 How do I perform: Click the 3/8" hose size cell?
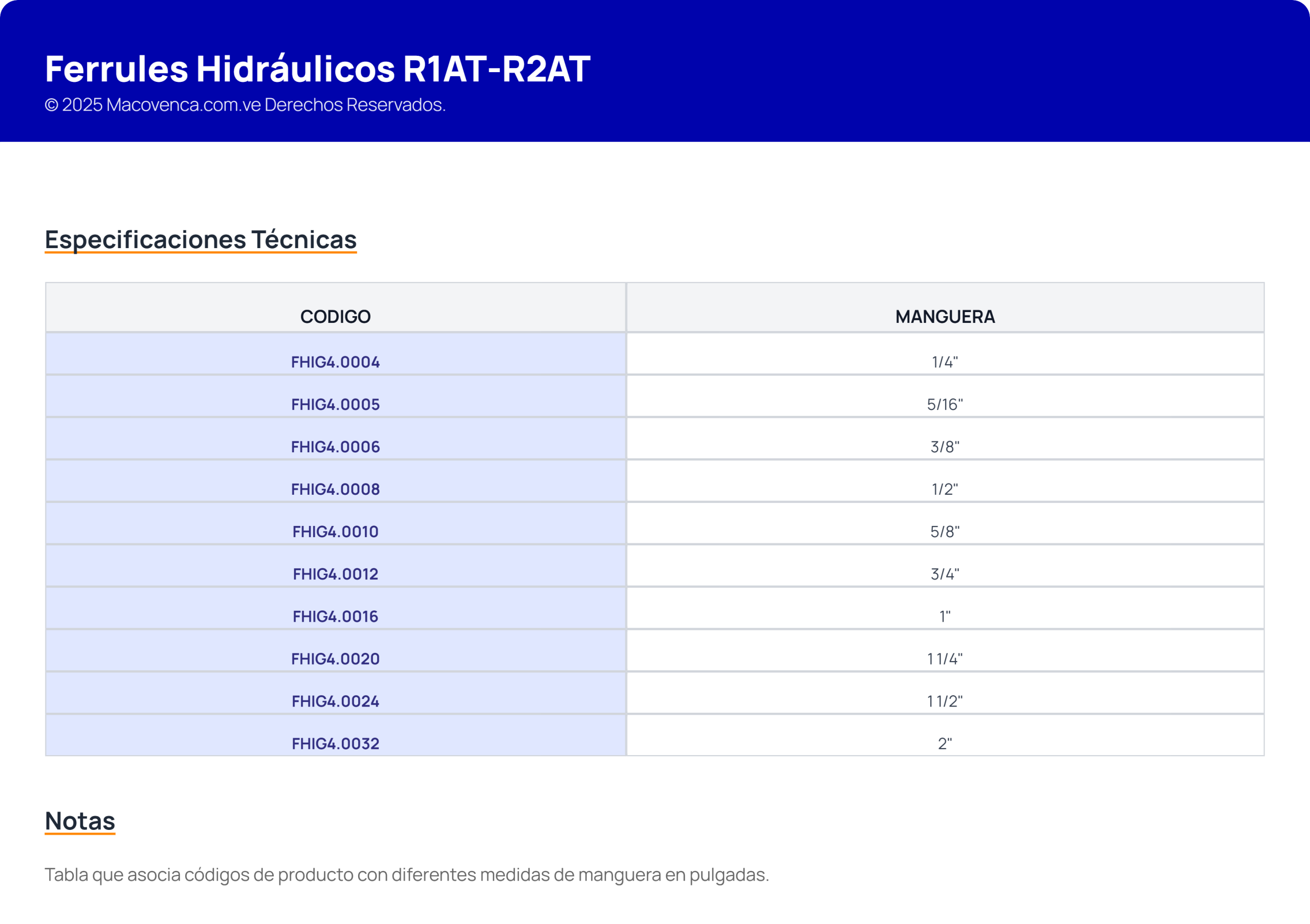pos(945,447)
